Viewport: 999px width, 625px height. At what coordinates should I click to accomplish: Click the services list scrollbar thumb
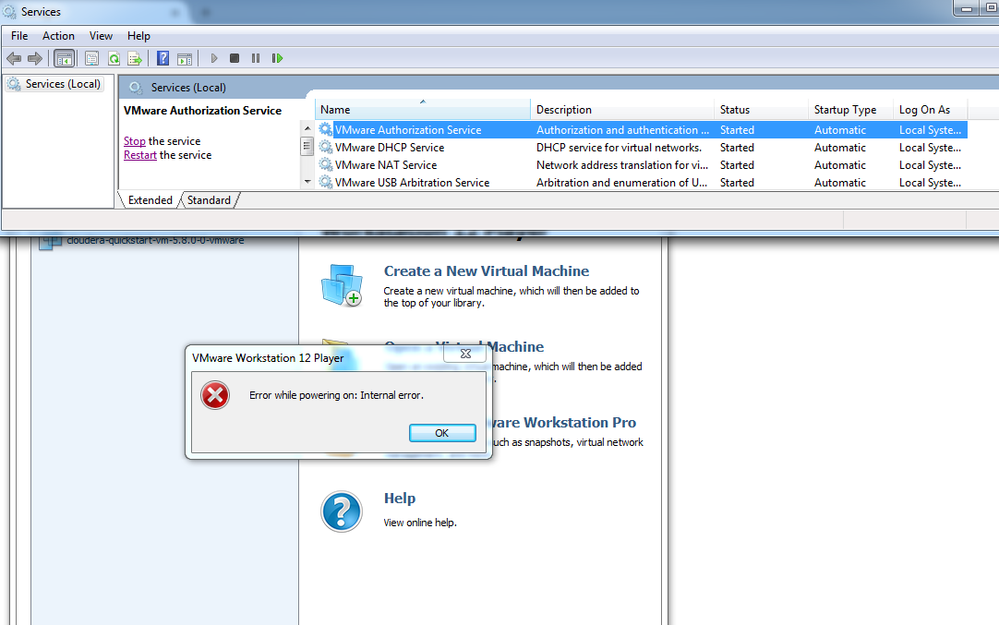307,147
